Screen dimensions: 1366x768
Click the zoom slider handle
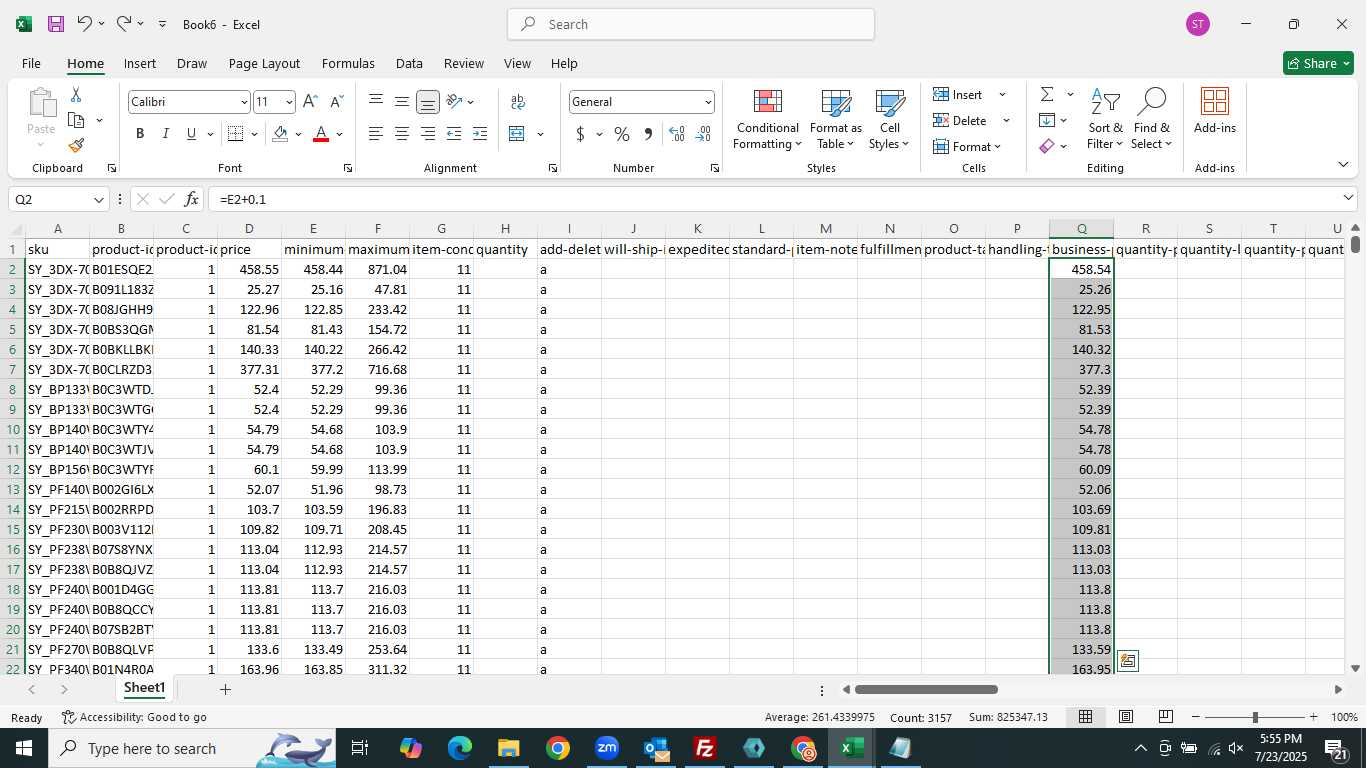click(1254, 717)
